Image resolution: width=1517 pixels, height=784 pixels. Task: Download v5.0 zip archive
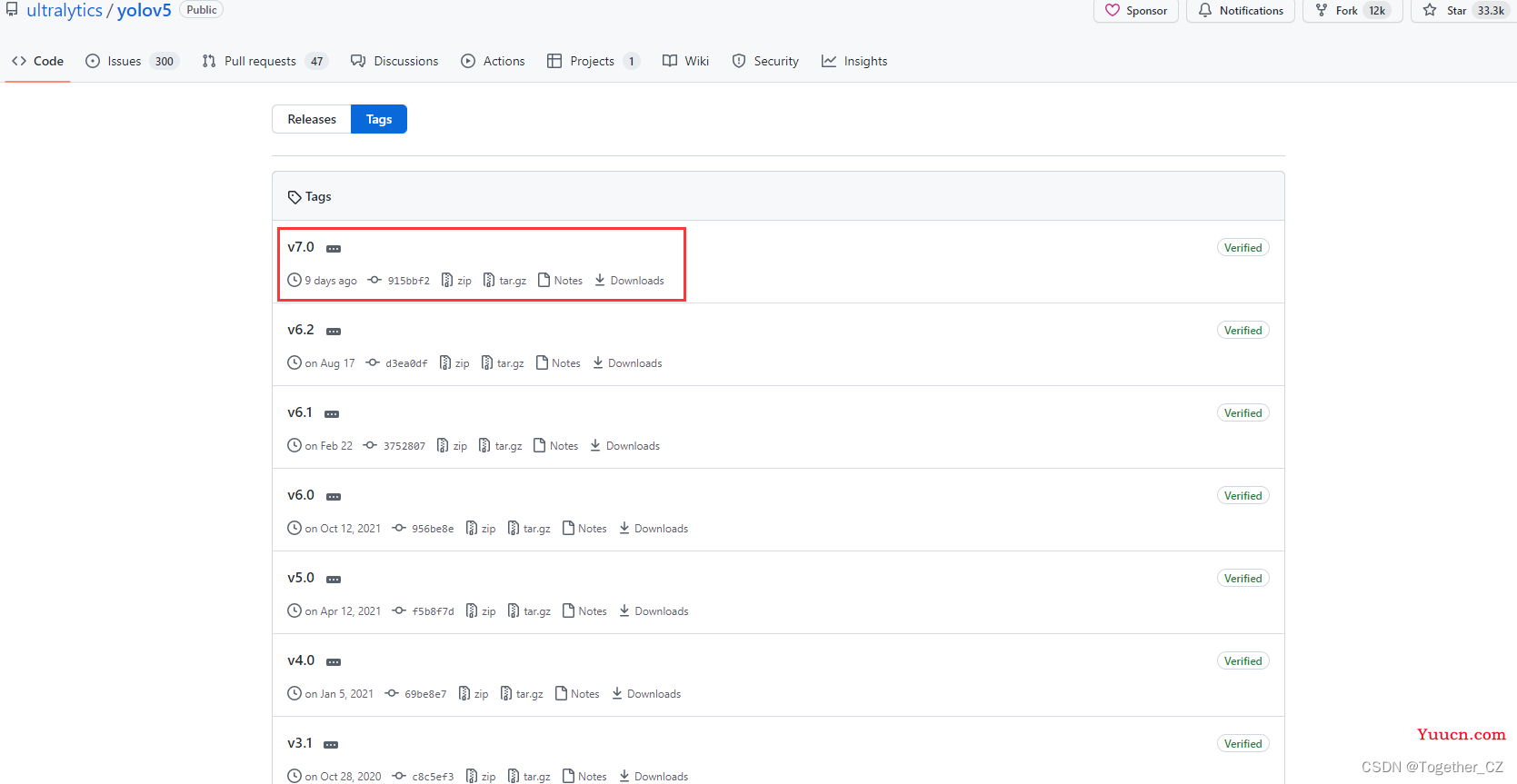(481, 611)
